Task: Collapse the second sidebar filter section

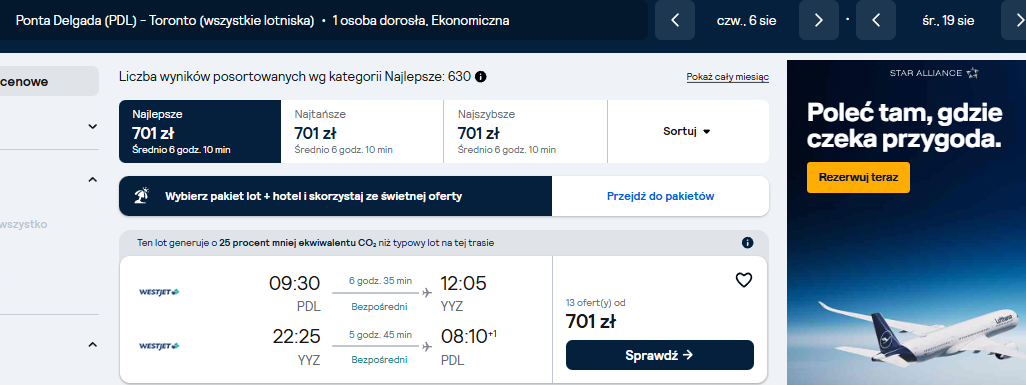Action: 92,179
